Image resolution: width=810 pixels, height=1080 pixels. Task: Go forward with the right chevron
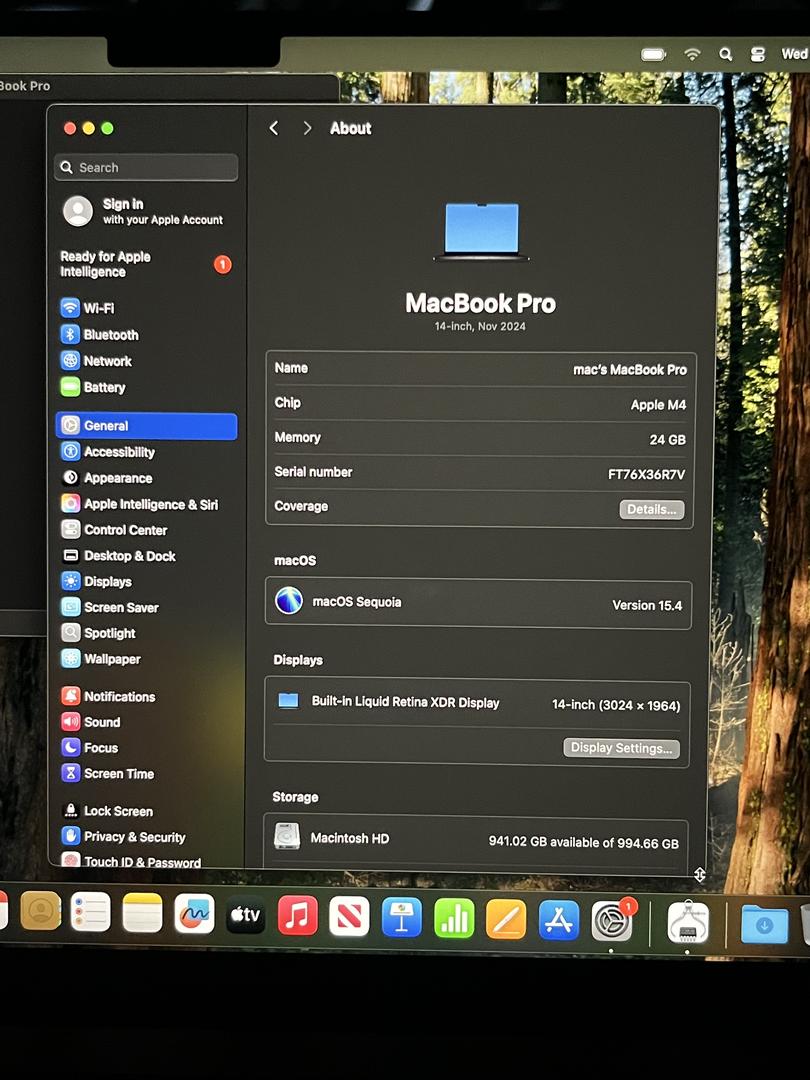coord(307,128)
